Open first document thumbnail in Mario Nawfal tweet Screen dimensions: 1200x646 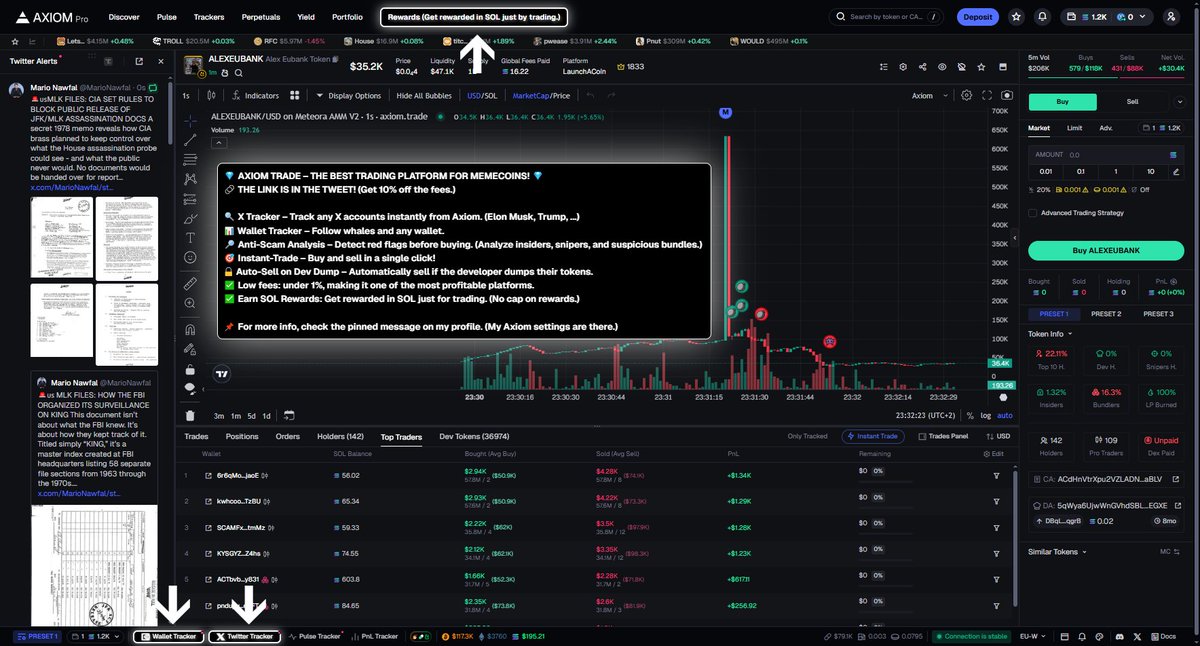point(61,239)
